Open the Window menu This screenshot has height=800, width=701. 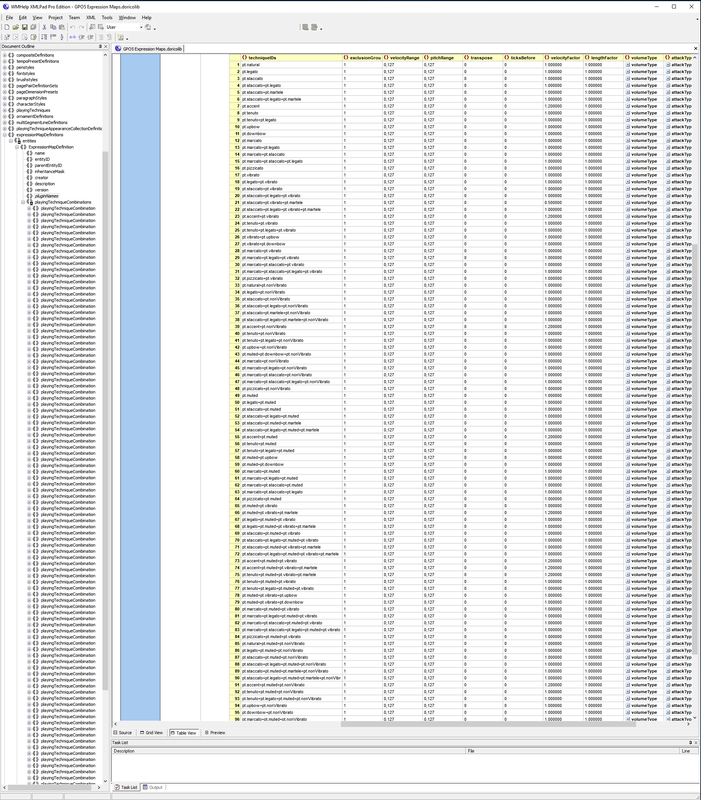click(x=127, y=17)
